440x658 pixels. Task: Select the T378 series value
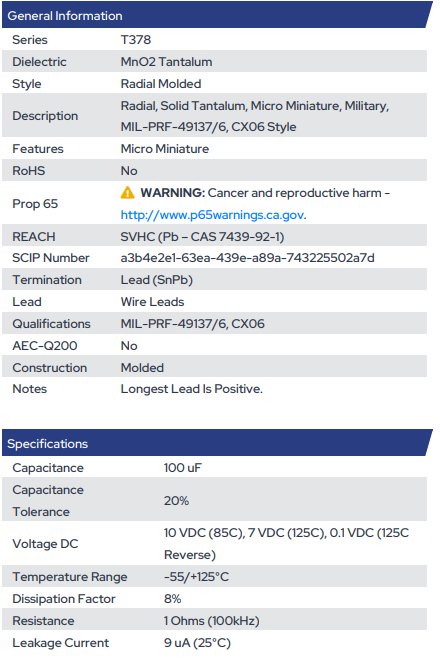pos(136,40)
